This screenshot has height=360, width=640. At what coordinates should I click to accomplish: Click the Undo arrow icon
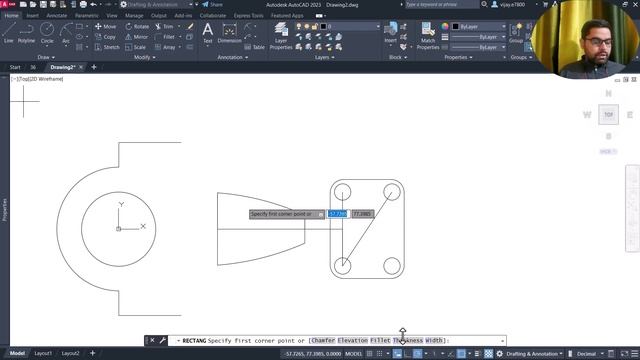(93, 4)
